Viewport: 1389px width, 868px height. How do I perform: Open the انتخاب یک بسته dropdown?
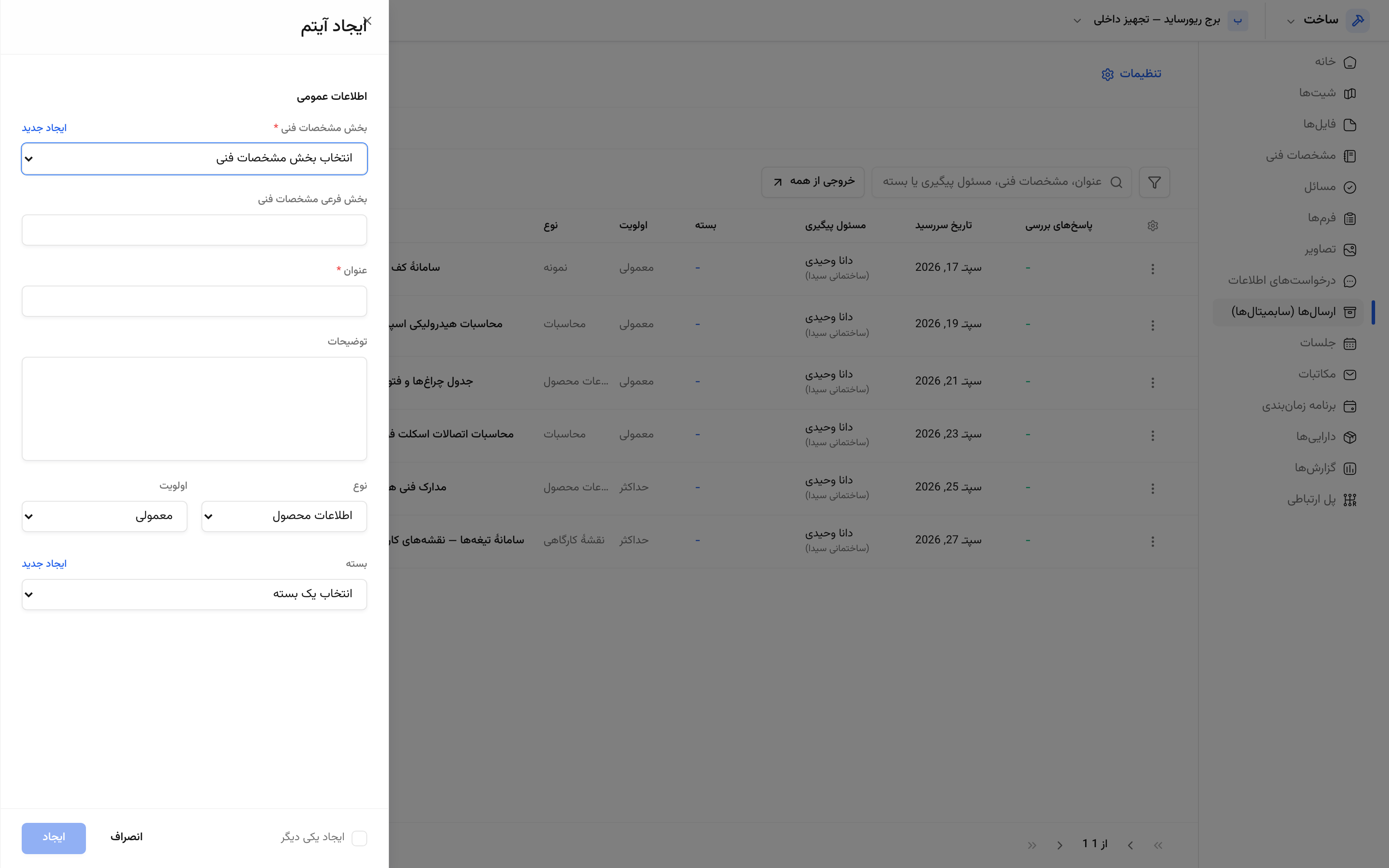pos(194,594)
